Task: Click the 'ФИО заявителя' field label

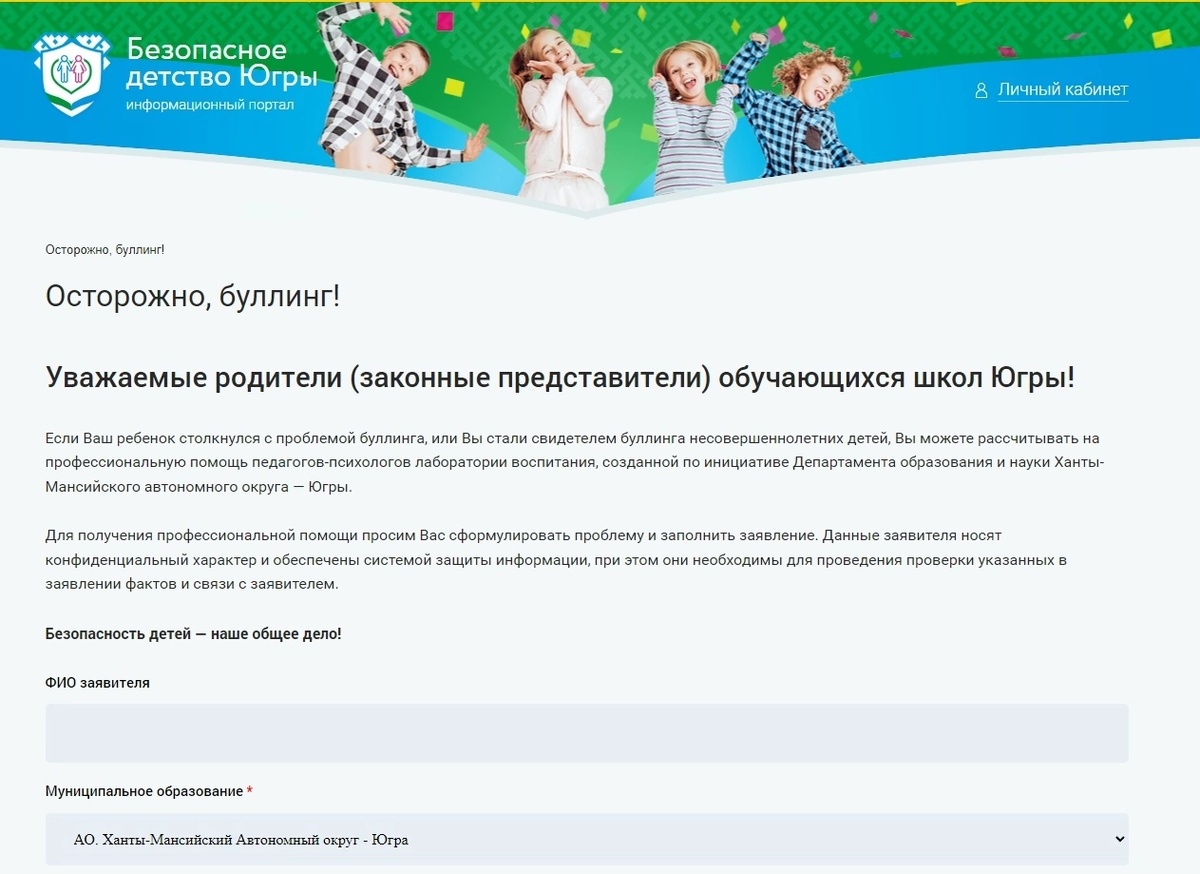Action: click(95, 682)
